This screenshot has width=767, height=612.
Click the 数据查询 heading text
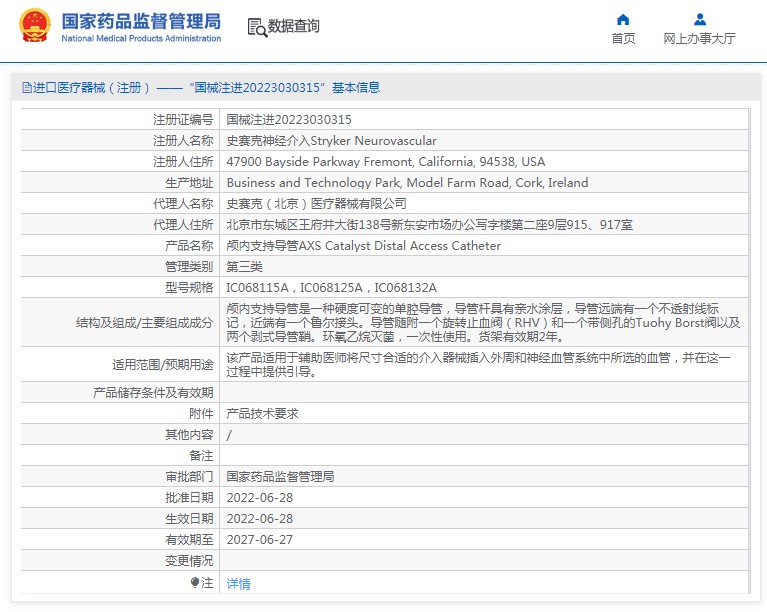click(x=293, y=26)
